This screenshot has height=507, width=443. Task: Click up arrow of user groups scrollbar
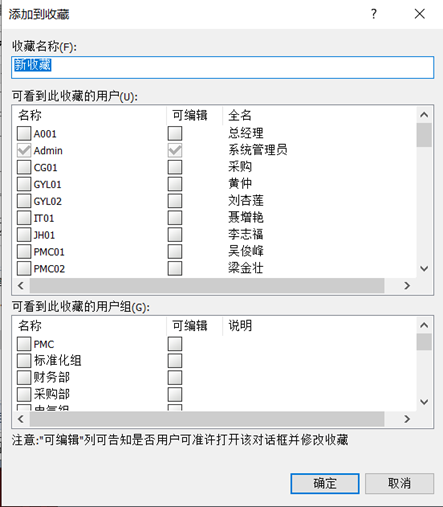[424, 325]
